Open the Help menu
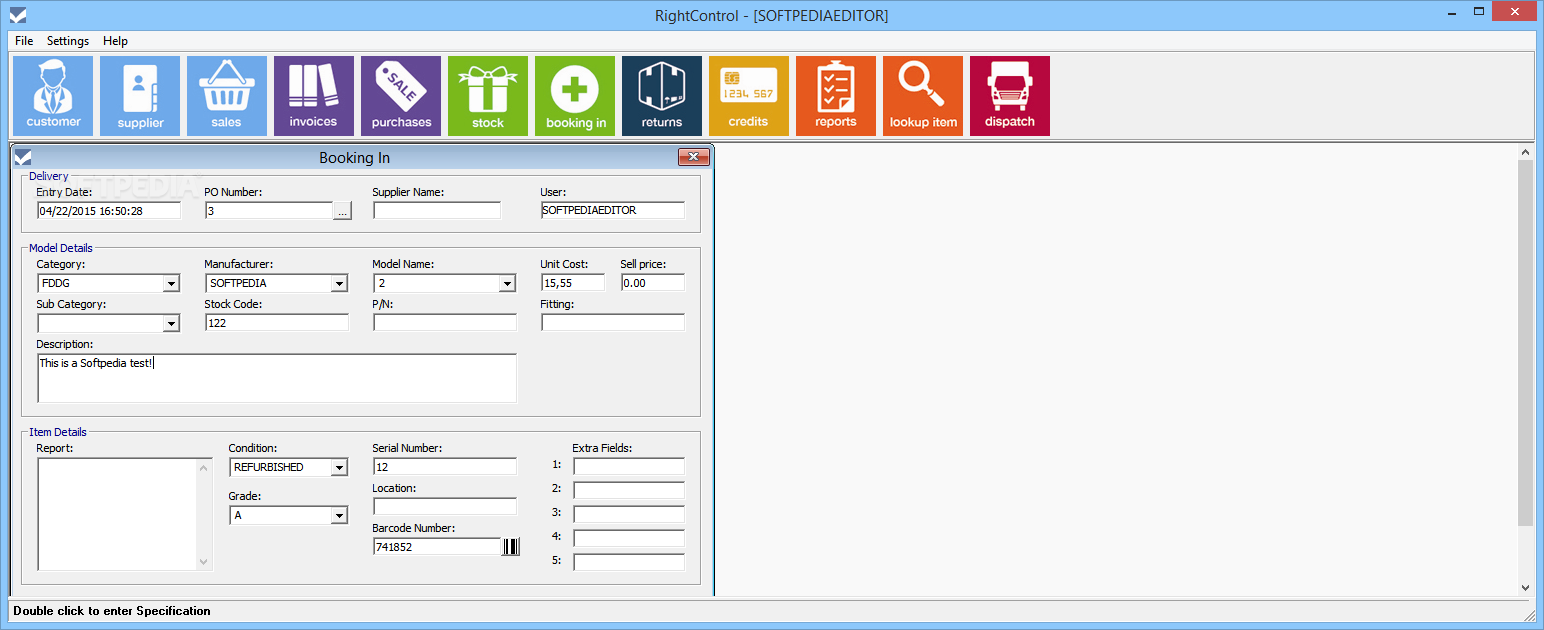This screenshot has width=1544, height=630. 115,41
